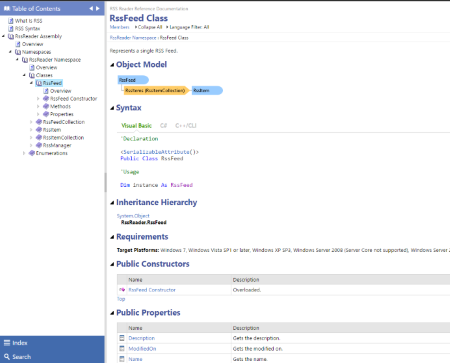Click the icon beside Enumerations
The image size is (450, 363).
32,153
